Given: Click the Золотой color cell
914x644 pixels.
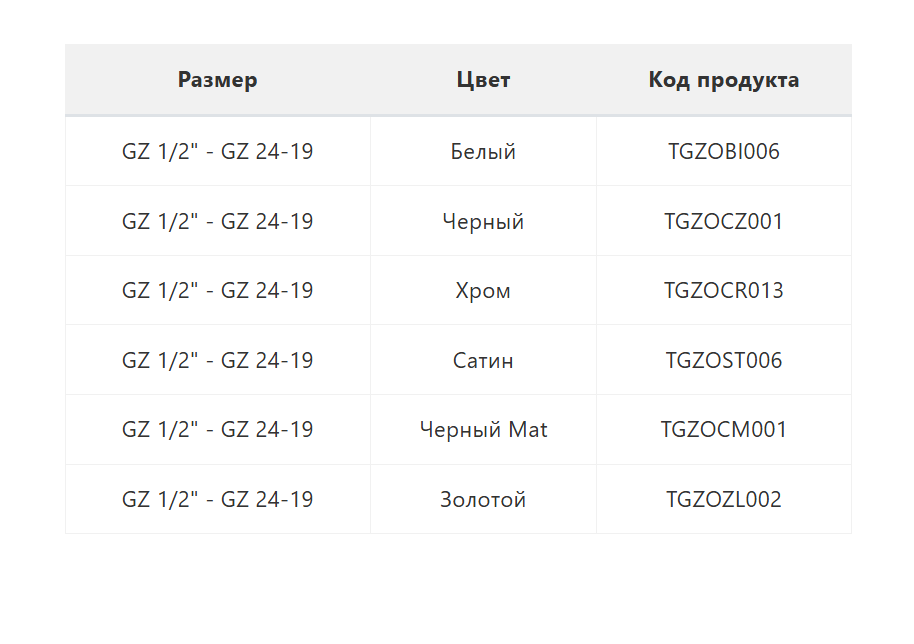Looking at the screenshot, I should click(483, 499).
